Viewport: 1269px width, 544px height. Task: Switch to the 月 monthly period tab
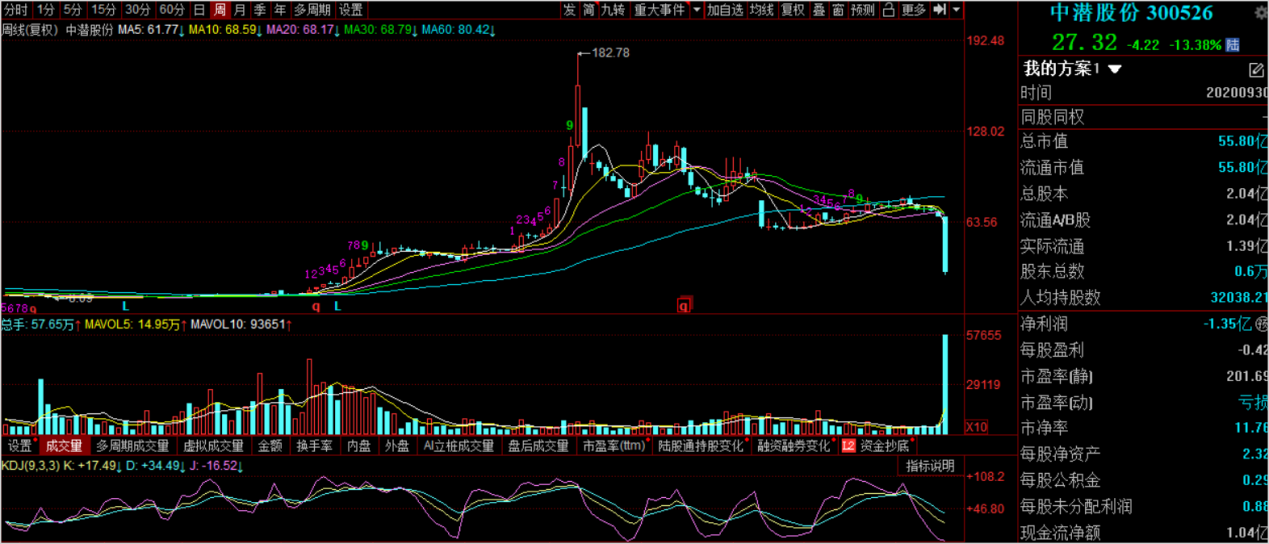point(239,10)
